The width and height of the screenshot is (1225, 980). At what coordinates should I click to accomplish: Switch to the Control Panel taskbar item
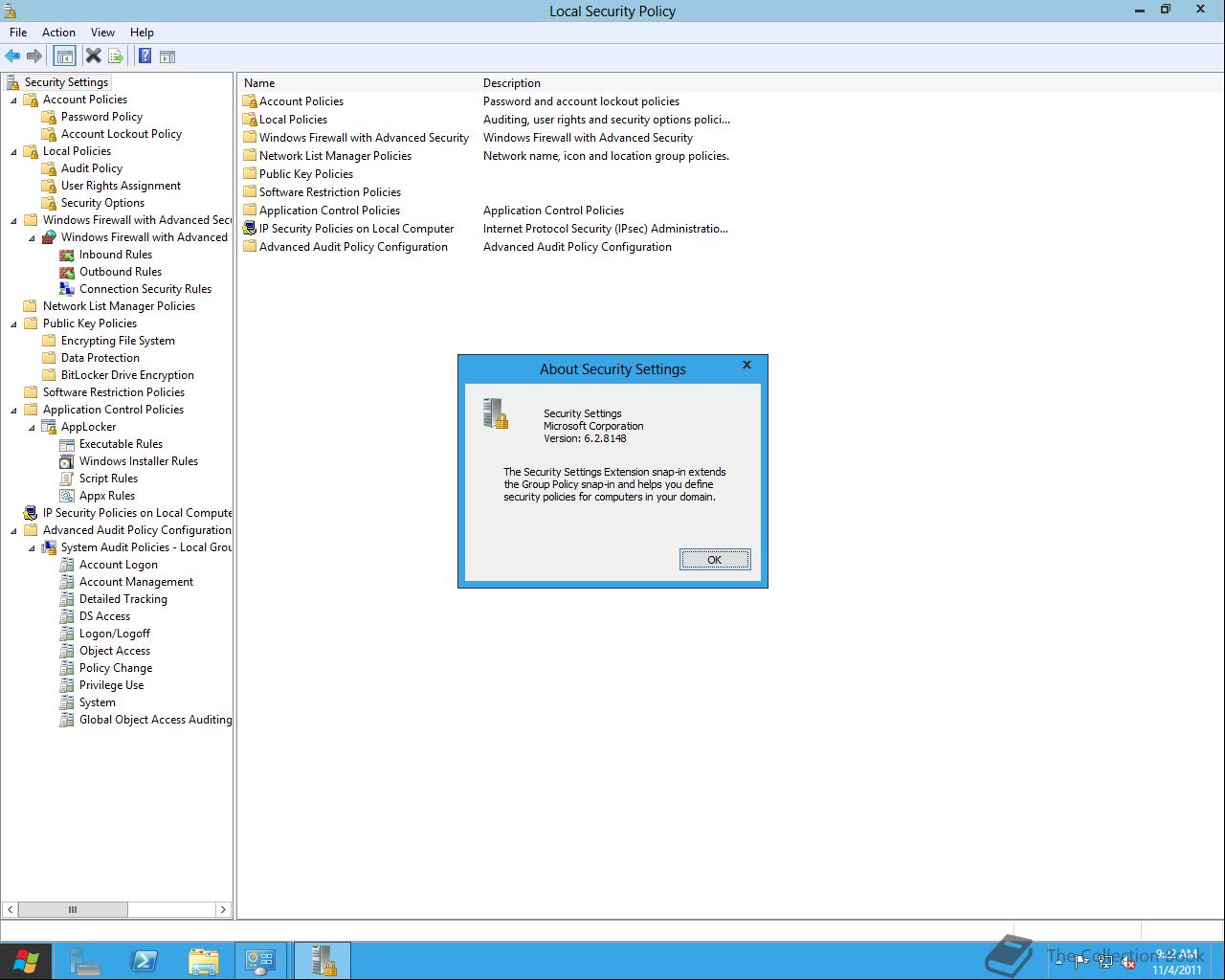[260, 961]
